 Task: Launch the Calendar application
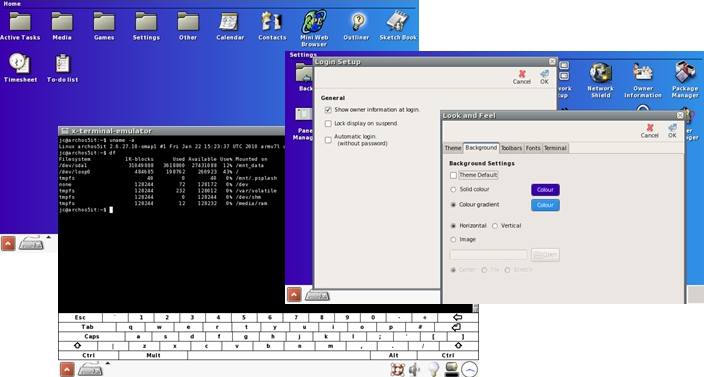[x=230, y=26]
